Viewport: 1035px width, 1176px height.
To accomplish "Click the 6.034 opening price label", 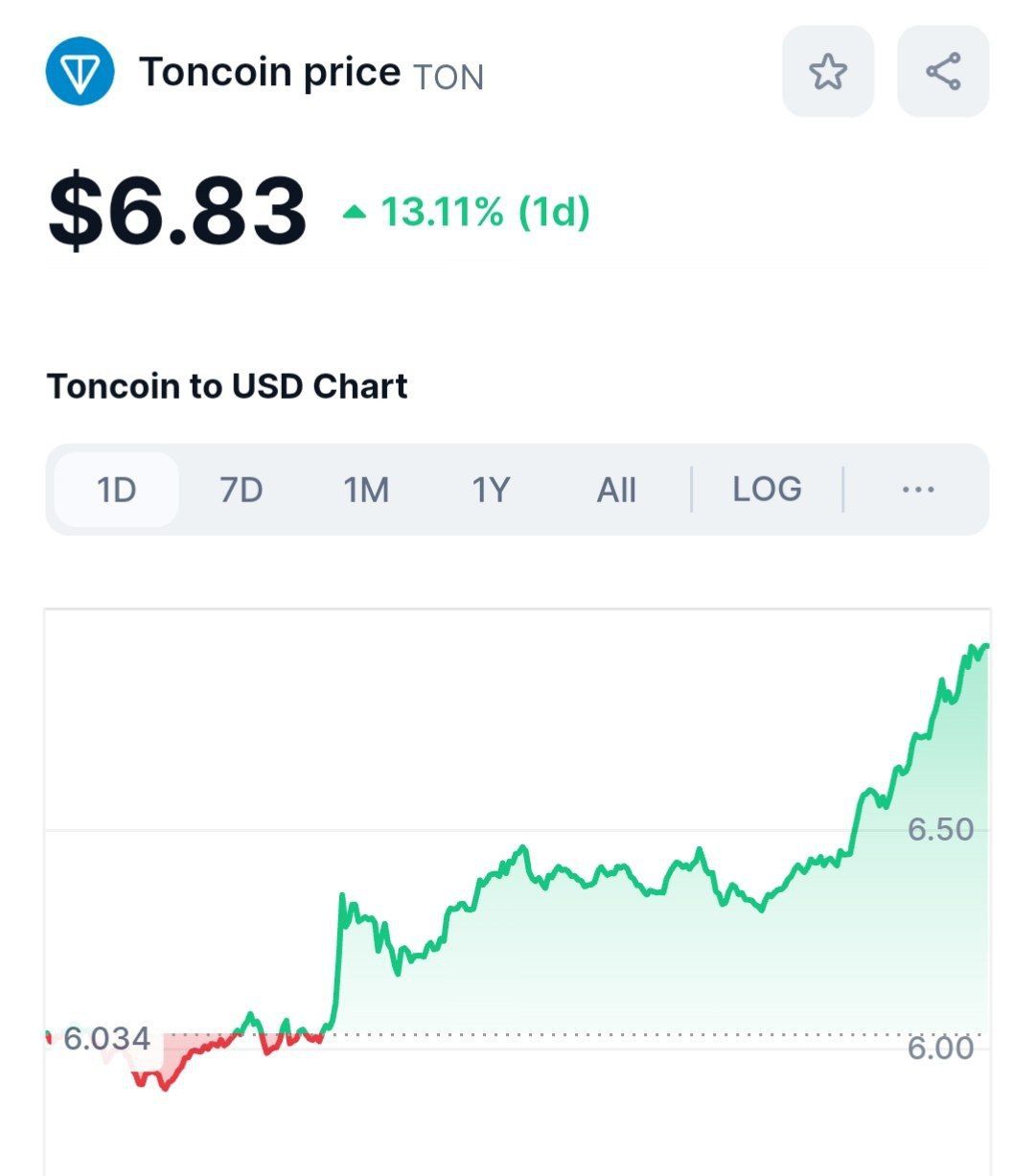I will (106, 1038).
